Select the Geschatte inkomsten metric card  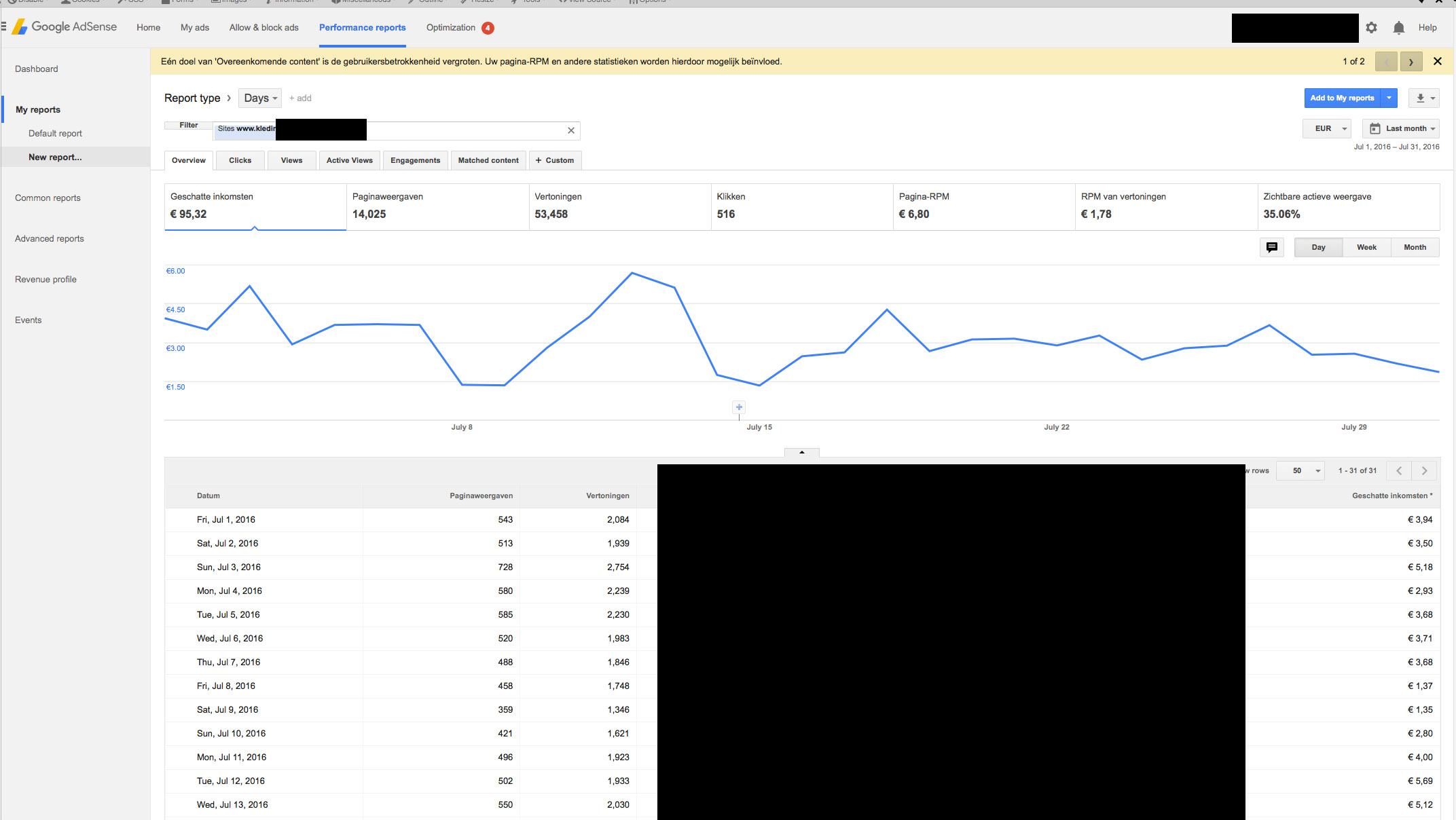pyautogui.click(x=255, y=206)
